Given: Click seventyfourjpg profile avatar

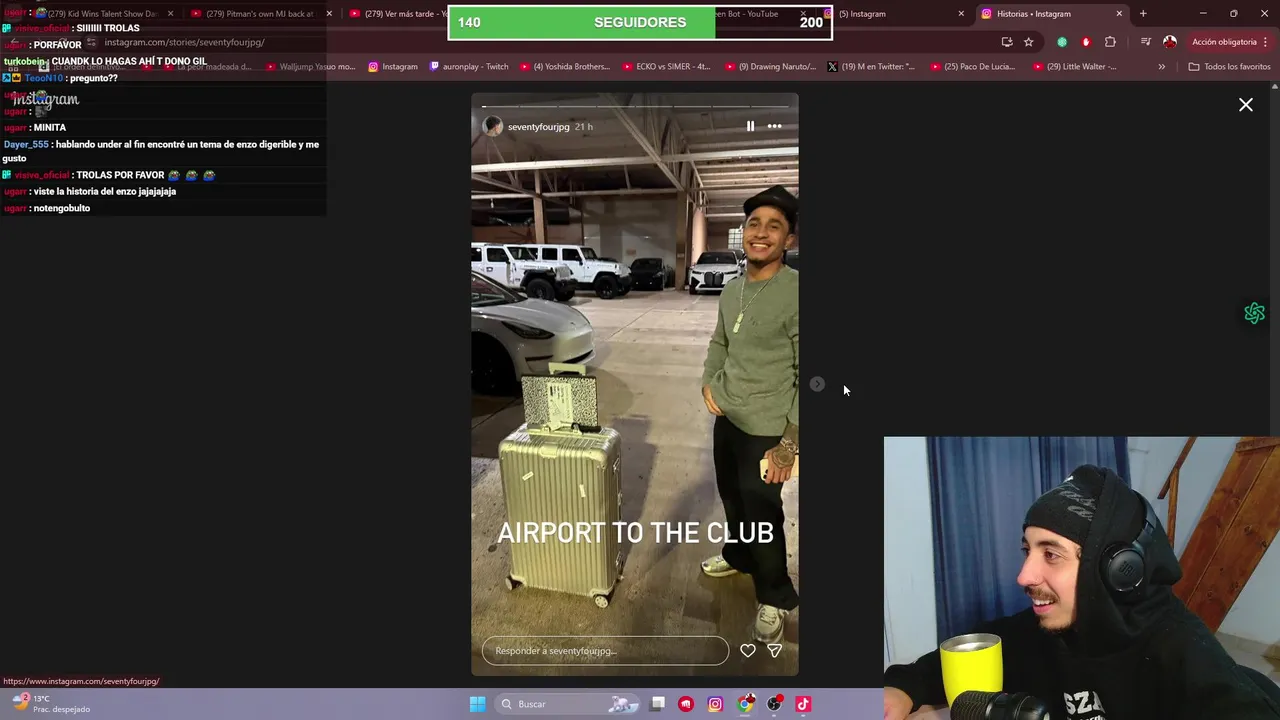Looking at the screenshot, I should coord(492,126).
